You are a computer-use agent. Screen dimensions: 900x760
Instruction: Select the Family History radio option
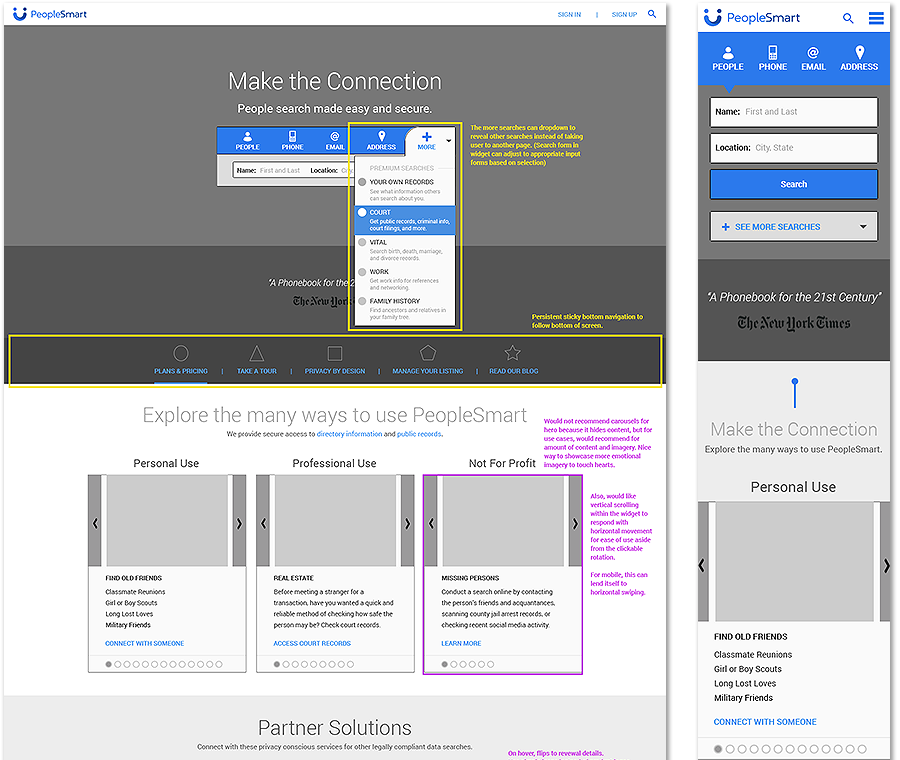pyautogui.click(x=362, y=301)
